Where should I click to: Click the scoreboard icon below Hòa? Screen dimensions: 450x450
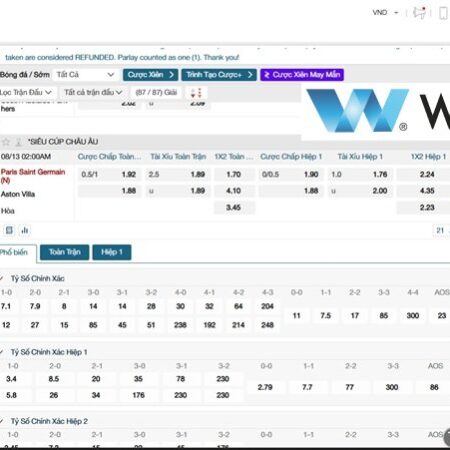pyautogui.click(x=9, y=230)
